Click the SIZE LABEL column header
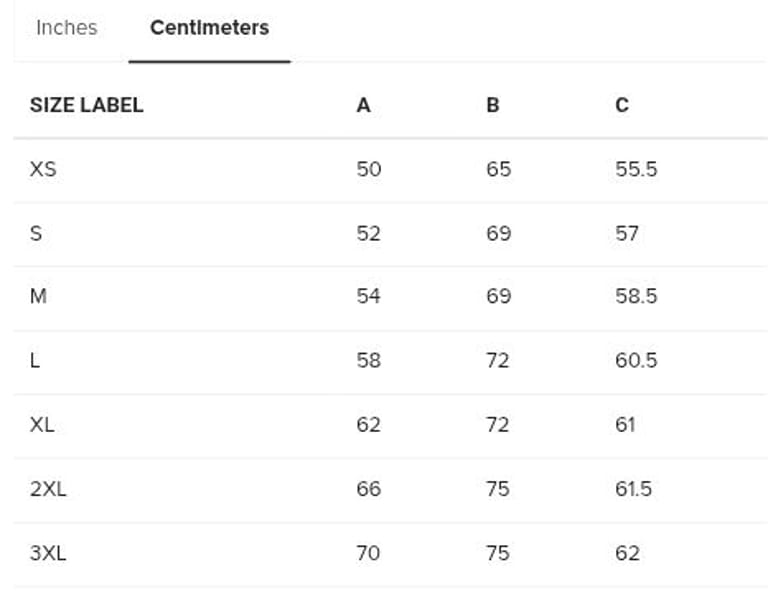The height and width of the screenshot is (613, 768). [x=86, y=105]
